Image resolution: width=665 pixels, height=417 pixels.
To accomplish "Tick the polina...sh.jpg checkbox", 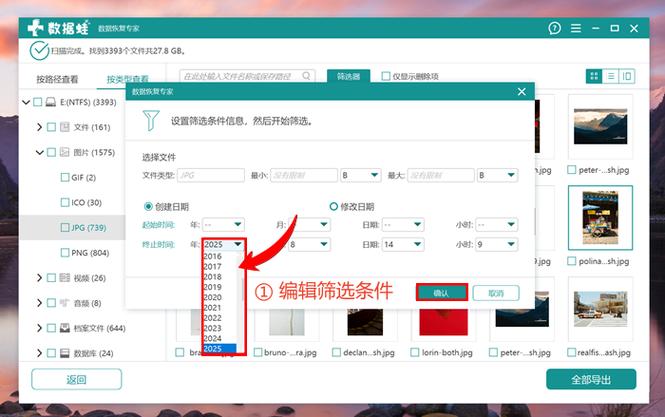I will (x=572, y=261).
